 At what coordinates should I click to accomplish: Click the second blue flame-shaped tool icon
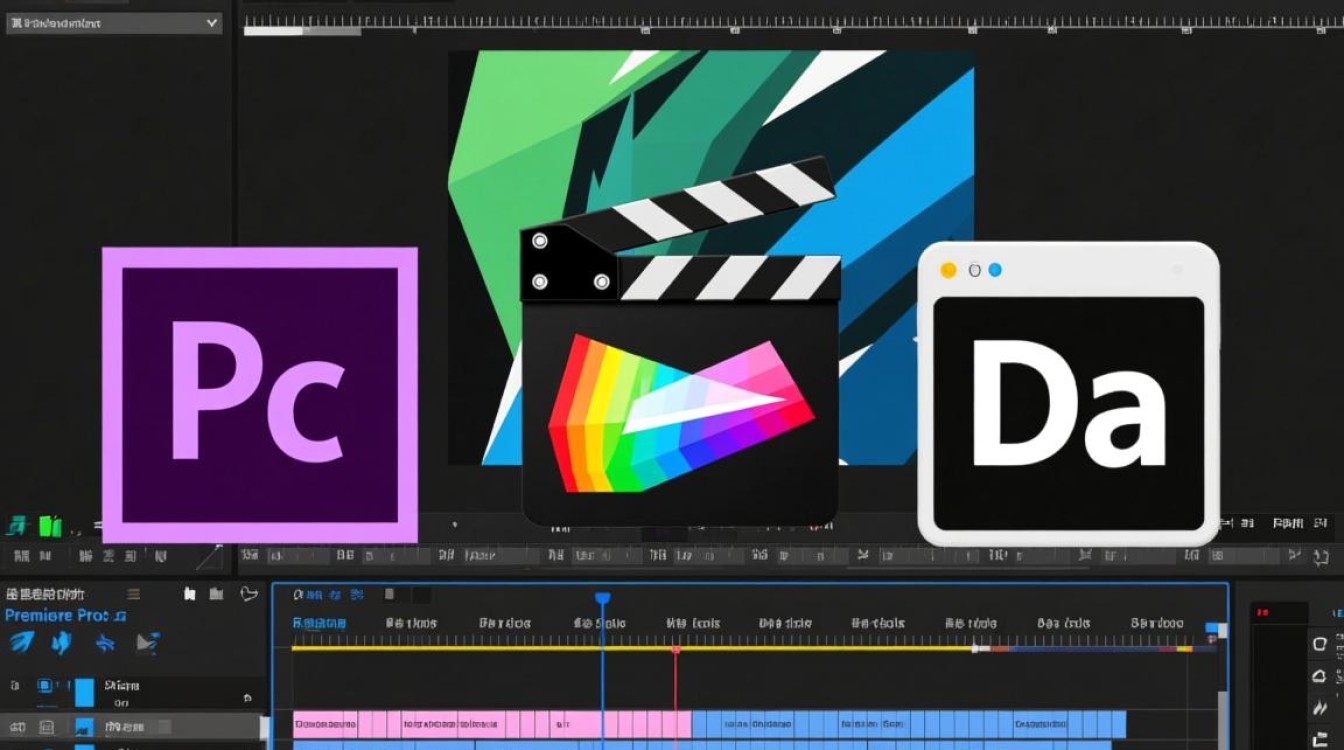(62, 642)
